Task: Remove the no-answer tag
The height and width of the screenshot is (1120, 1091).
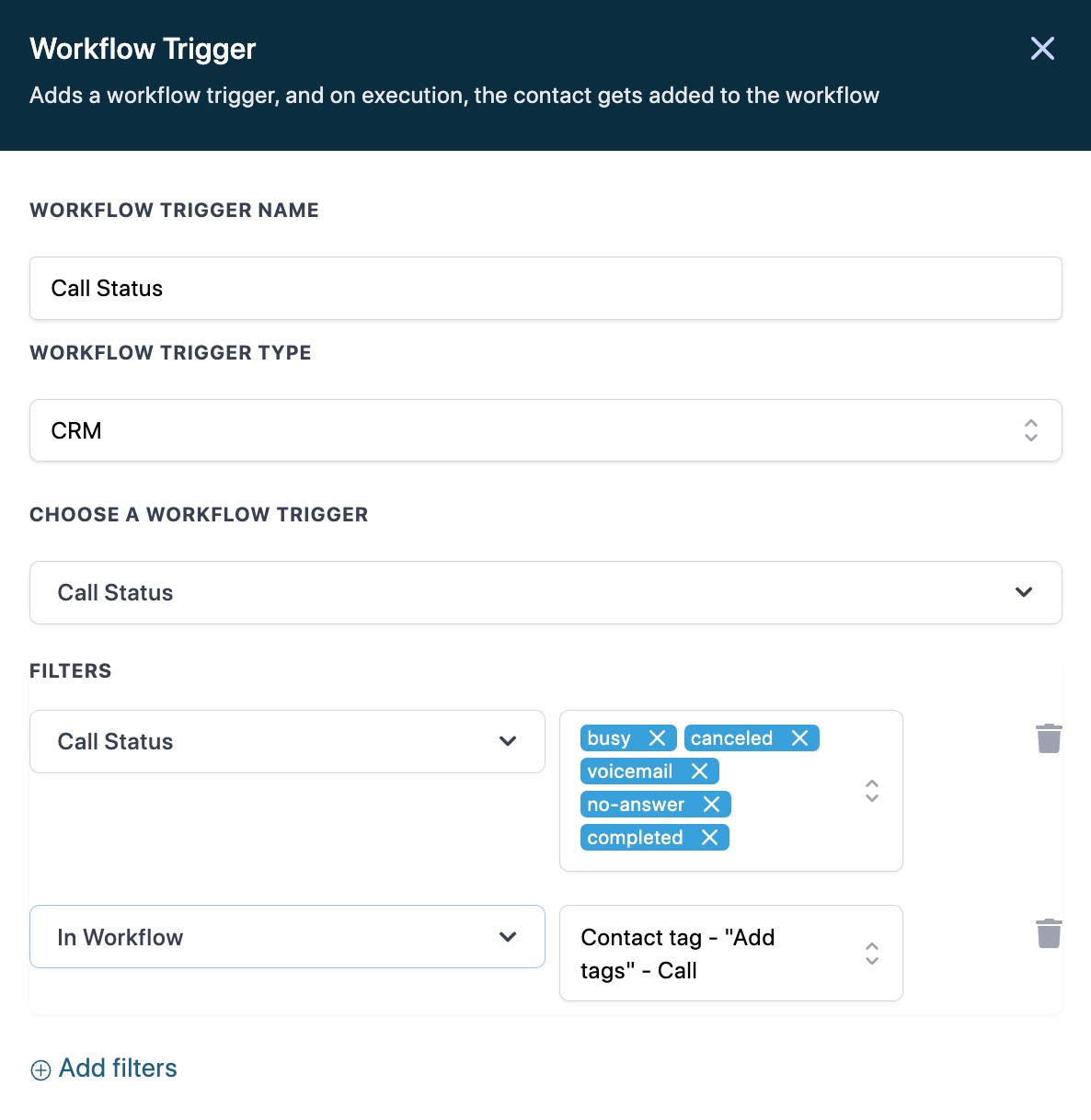Action: 711,805
